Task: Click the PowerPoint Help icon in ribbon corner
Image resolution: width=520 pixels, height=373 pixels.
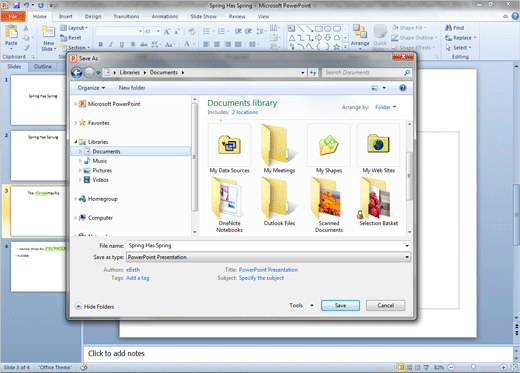Action: point(515,16)
